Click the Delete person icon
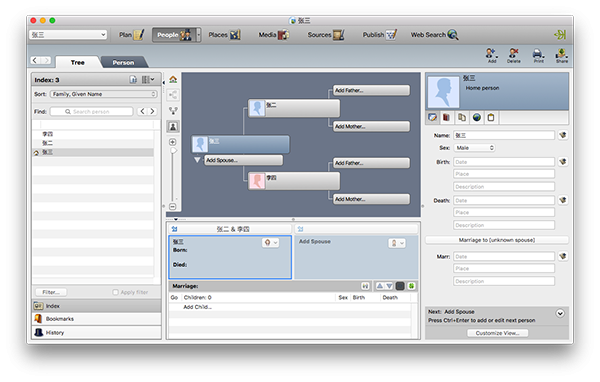The image size is (600, 382). click(514, 55)
